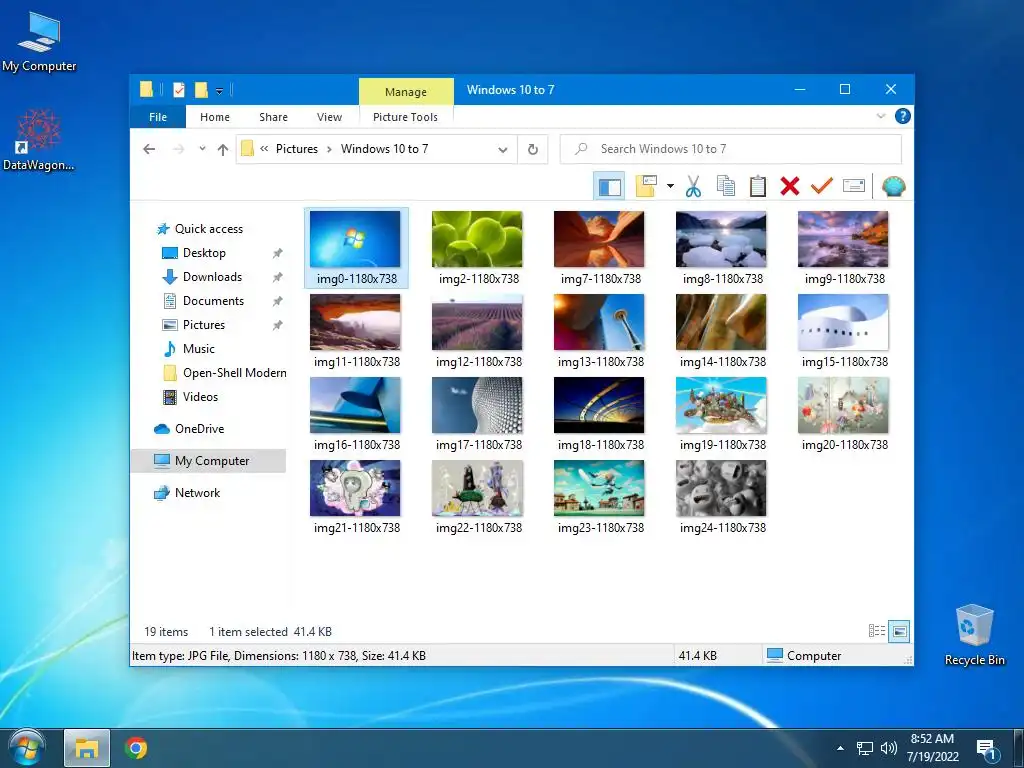Viewport: 1024px width, 768px height.
Task: Click the volume speaker tray icon
Action: click(888, 748)
